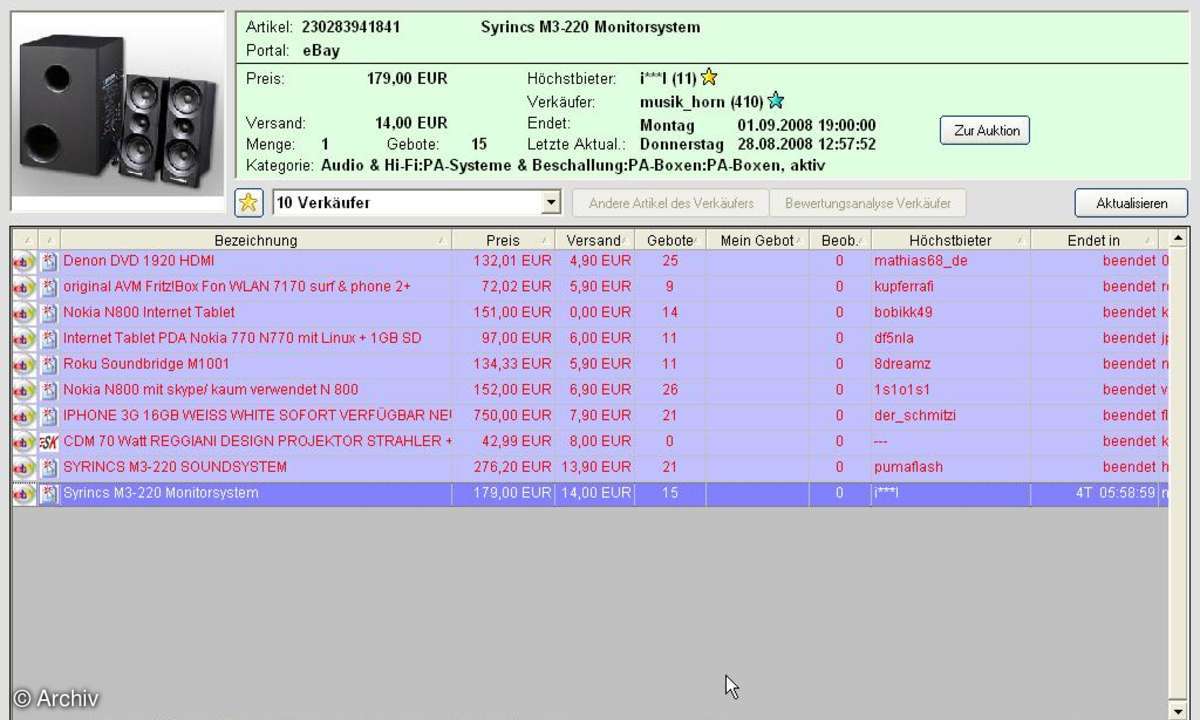Click the Zur Auktion button
The image size is (1200, 720).
pos(985,131)
